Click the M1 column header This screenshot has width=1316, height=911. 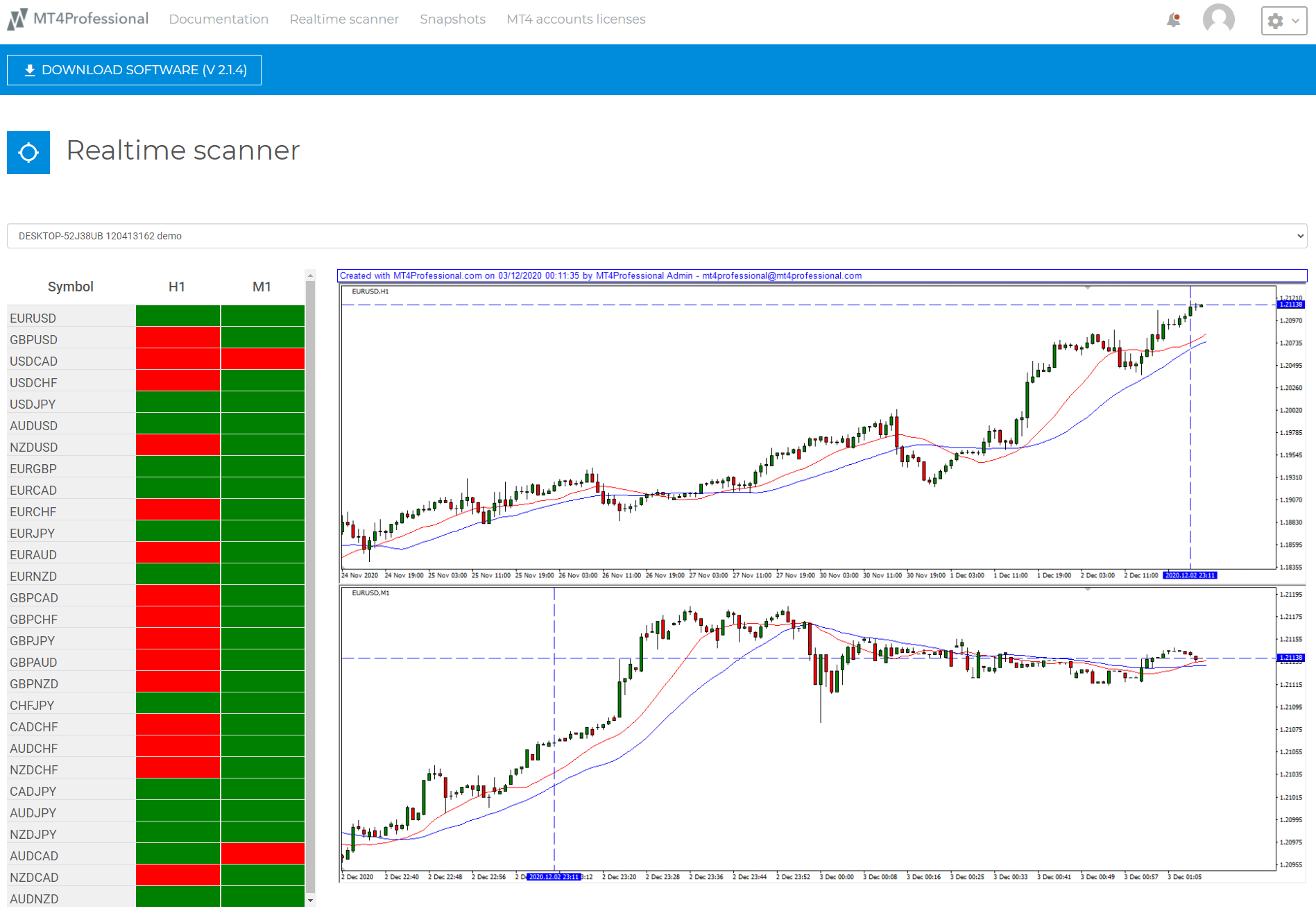[262, 287]
